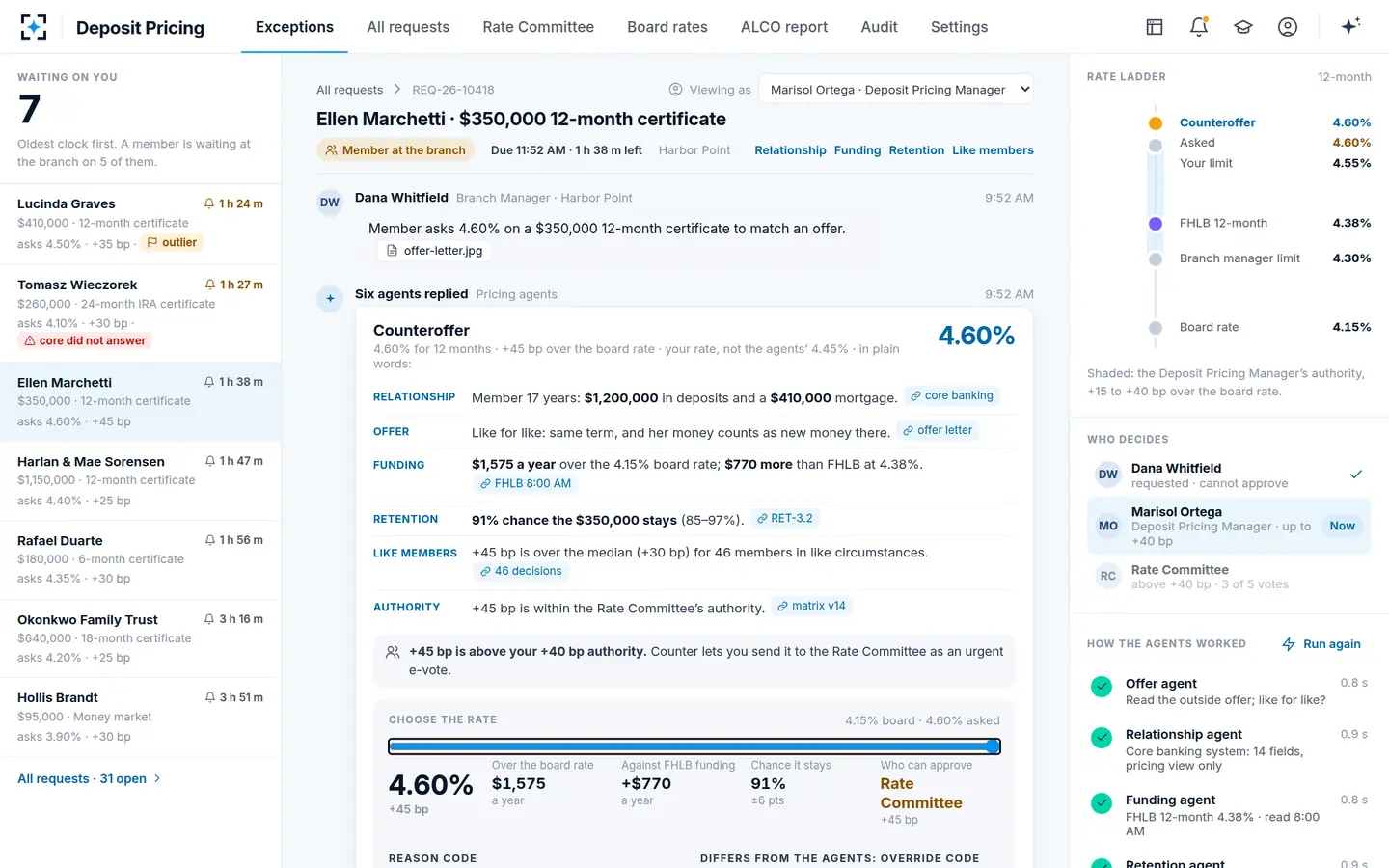The image size is (1389, 868).
Task: Click the sparkle icon beside Six agents replied
Action: point(330,299)
